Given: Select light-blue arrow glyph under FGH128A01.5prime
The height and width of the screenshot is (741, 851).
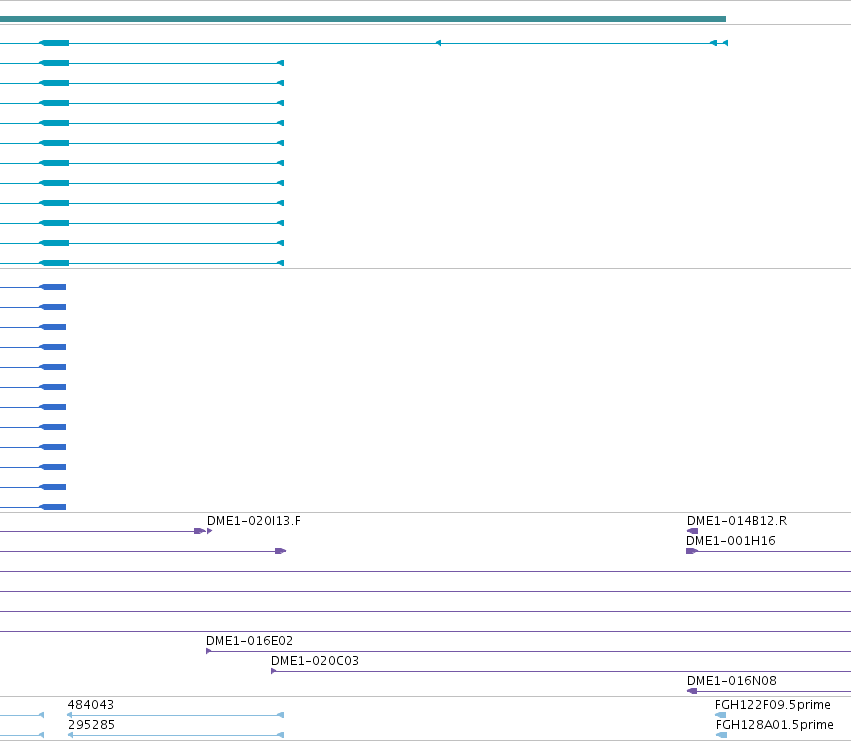Looking at the screenshot, I should 721,735.
